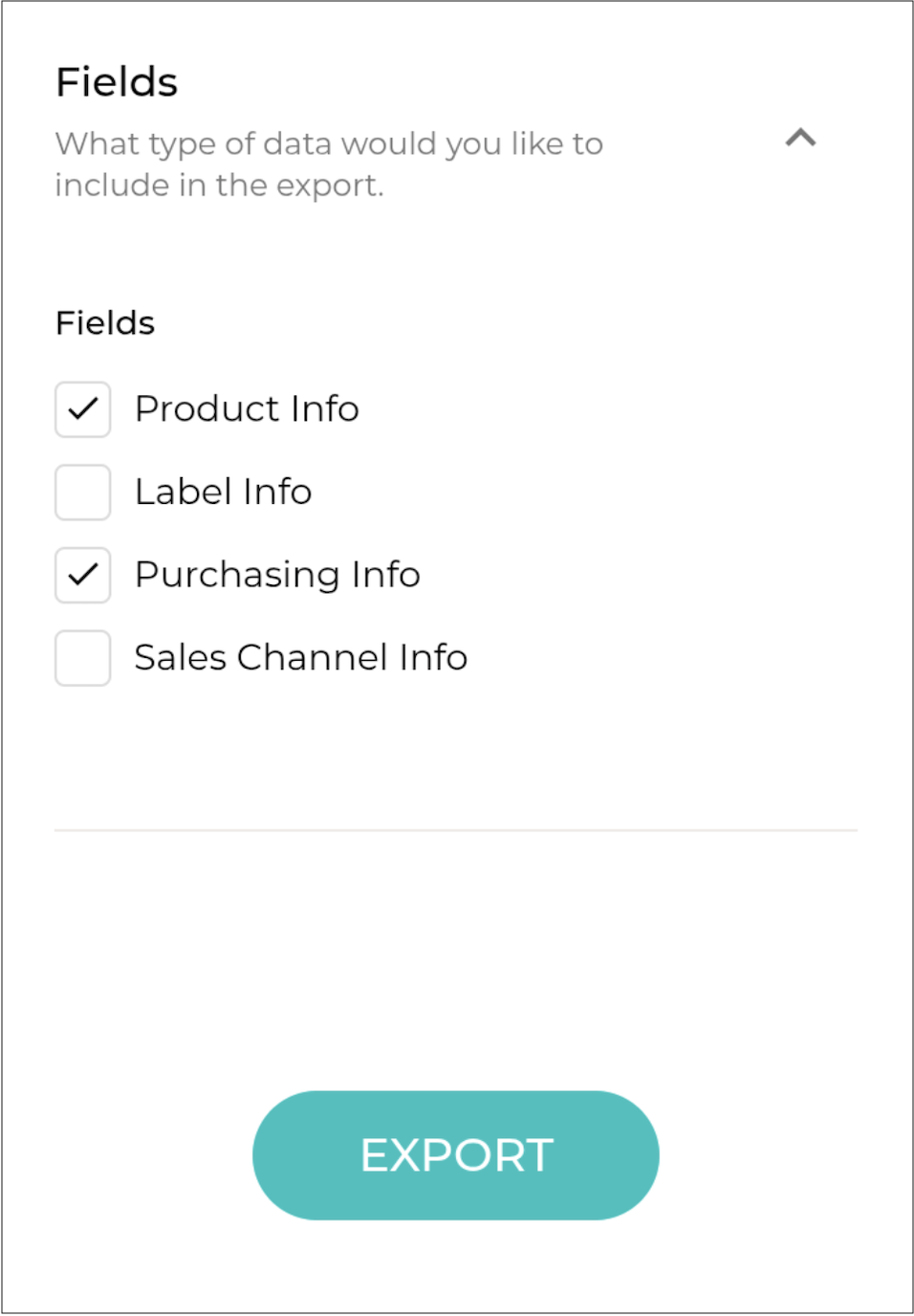Click the "What type of data" description text

click(329, 144)
